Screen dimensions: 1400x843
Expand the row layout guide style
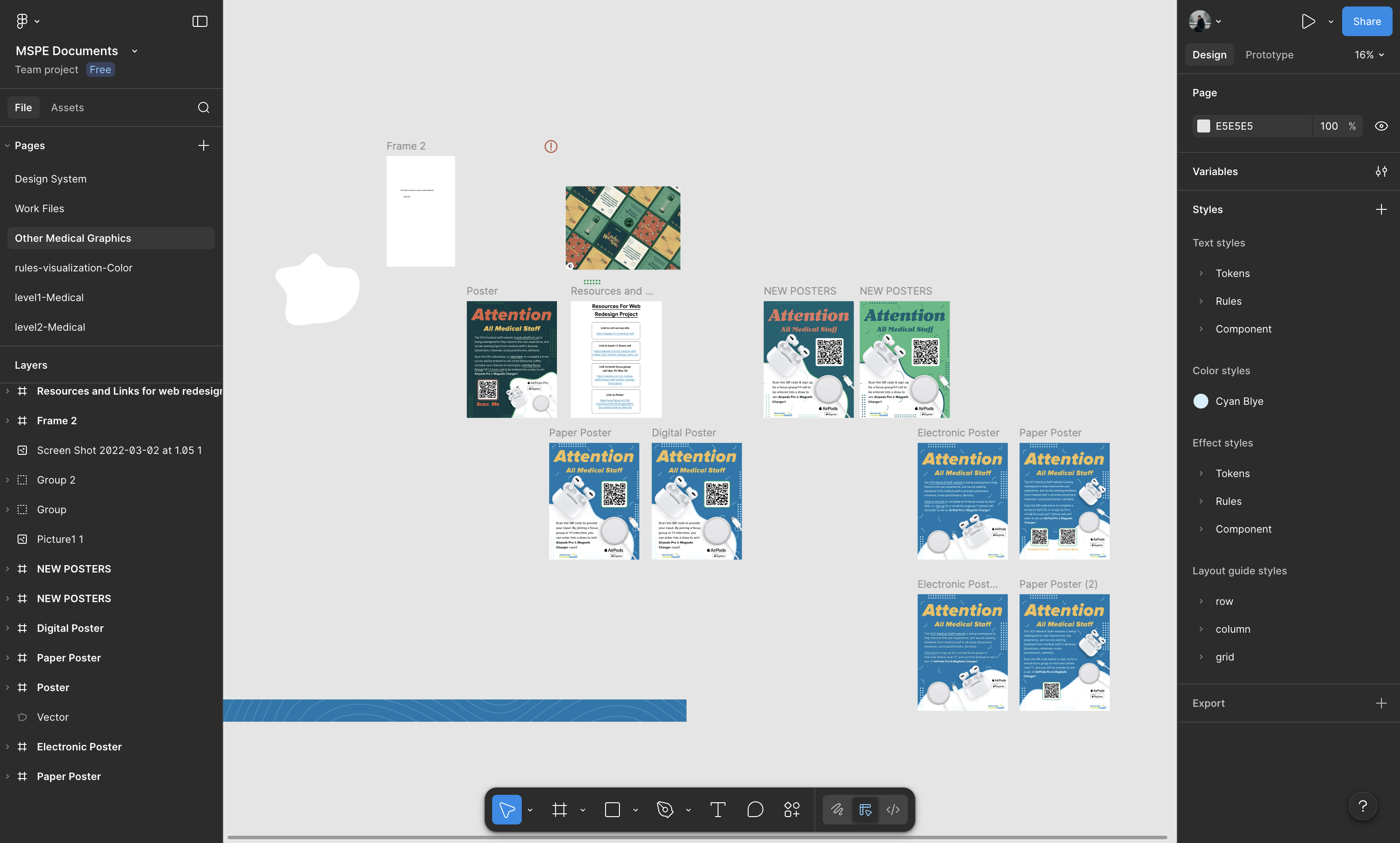[x=1201, y=601]
